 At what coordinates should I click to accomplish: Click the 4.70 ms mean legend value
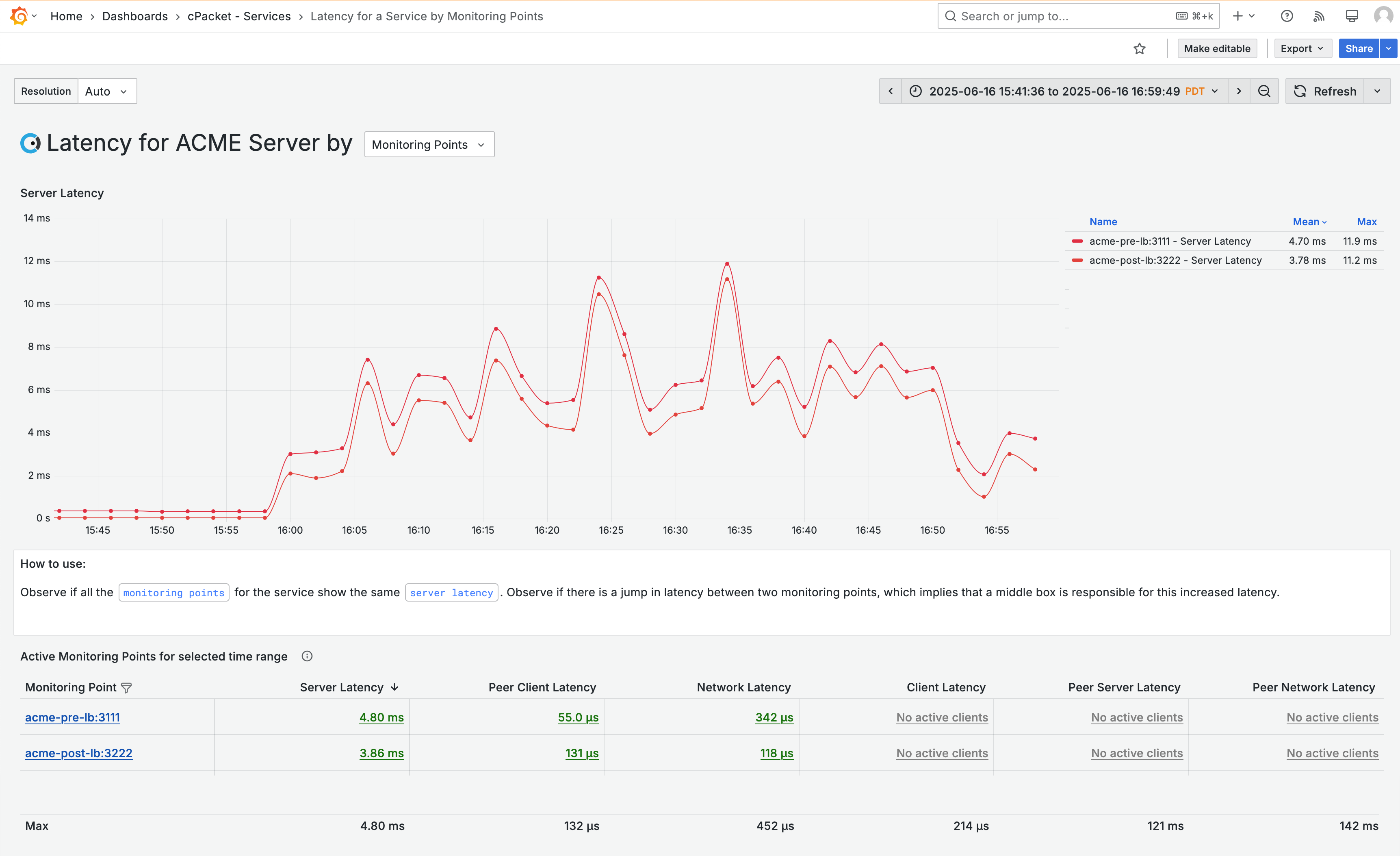pyautogui.click(x=1307, y=241)
